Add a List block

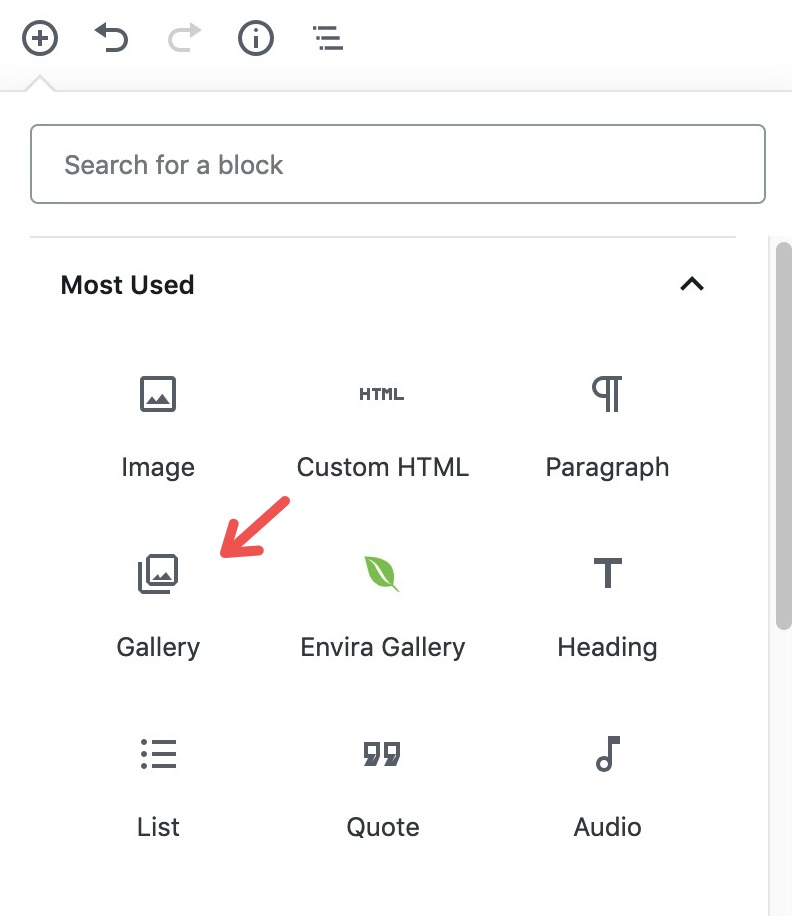158,787
